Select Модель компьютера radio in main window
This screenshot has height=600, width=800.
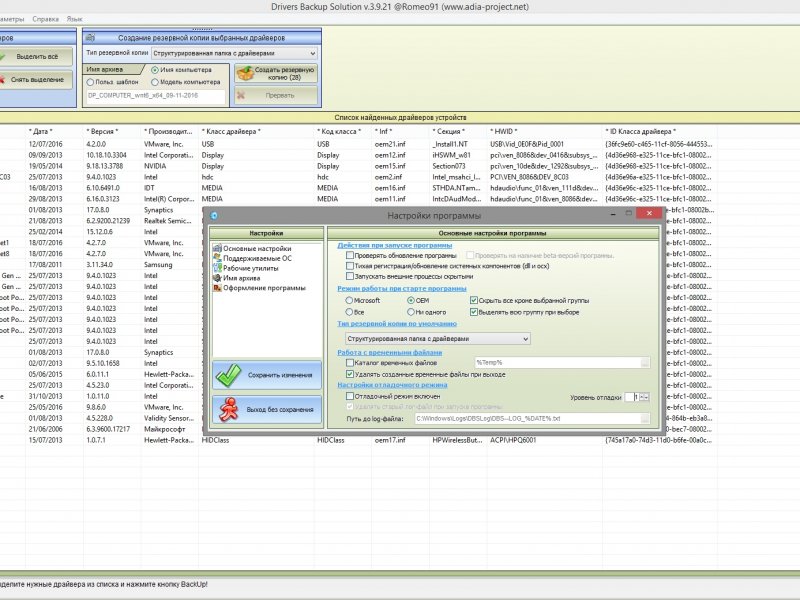pos(155,82)
